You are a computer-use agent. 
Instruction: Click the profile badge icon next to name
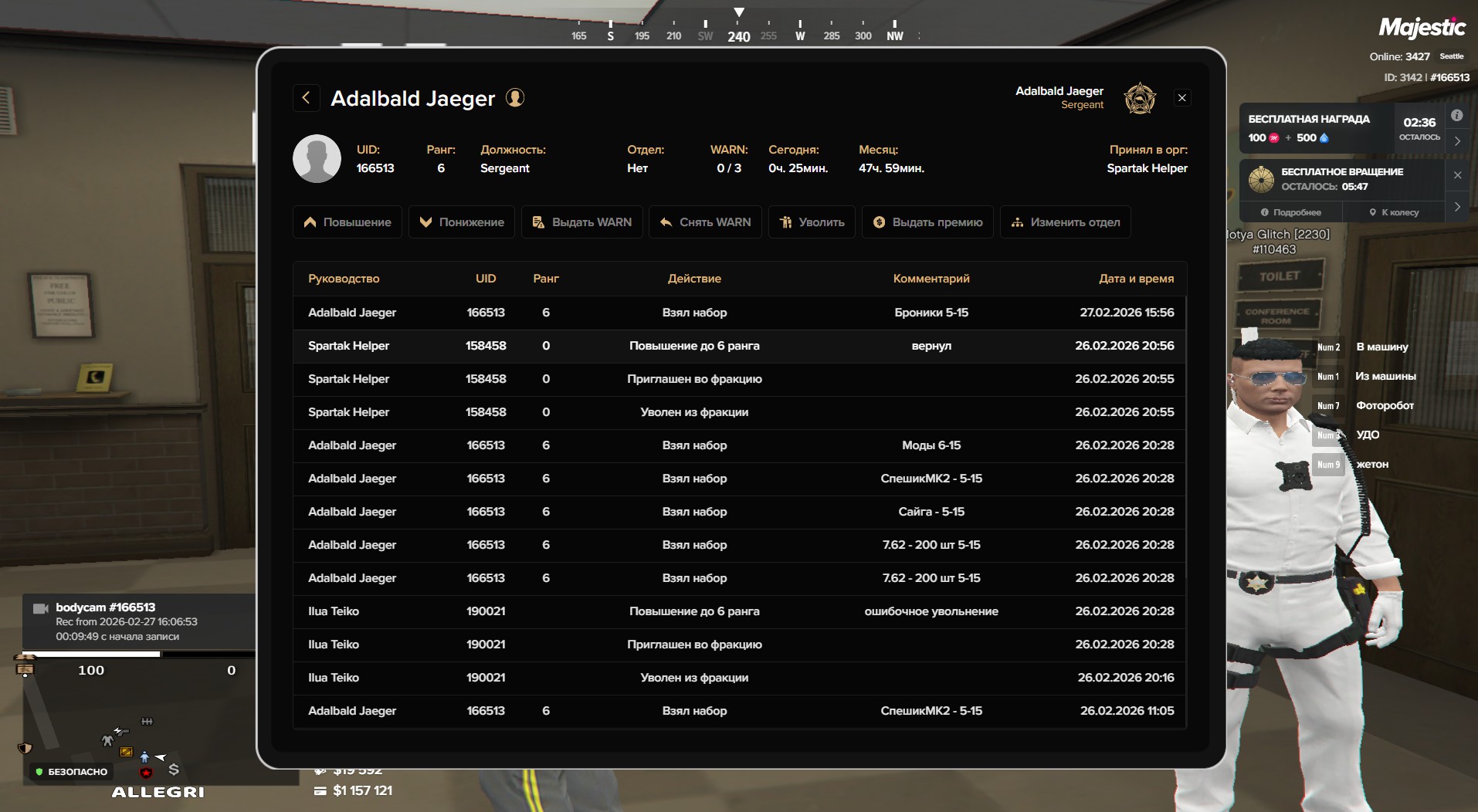coord(514,98)
